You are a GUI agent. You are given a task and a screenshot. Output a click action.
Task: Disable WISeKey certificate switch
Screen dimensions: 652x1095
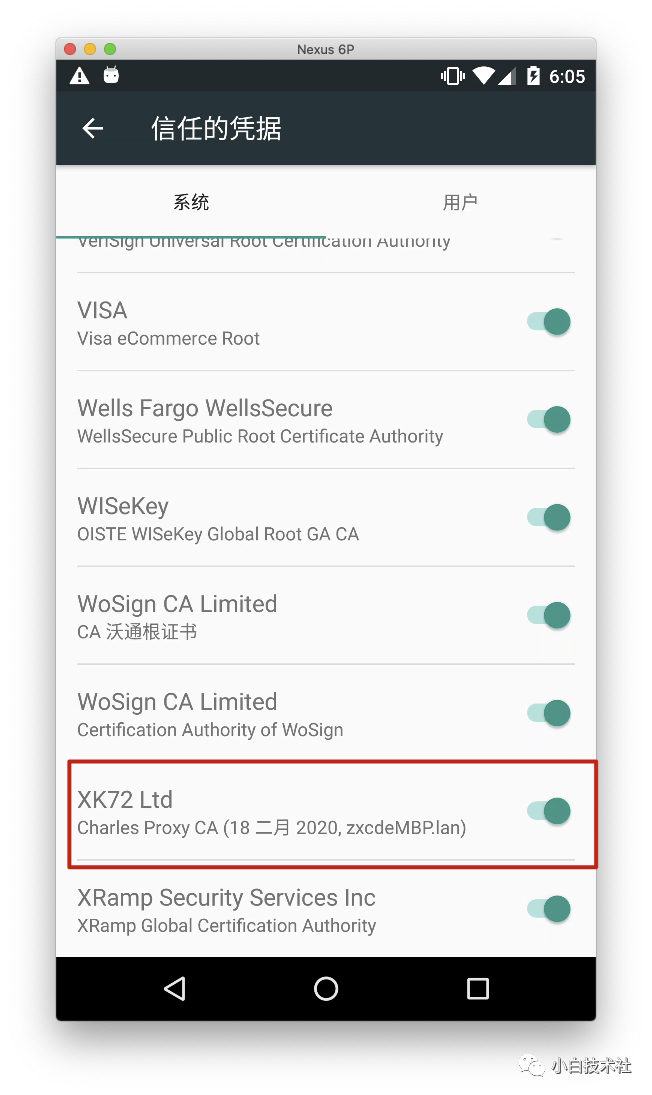(x=549, y=517)
